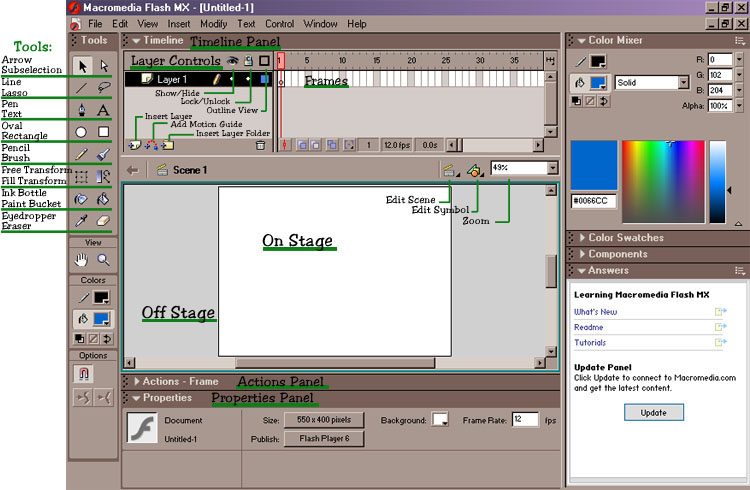This screenshot has height=490, width=750.
Task: Open the Solid fill style dropdown
Action: click(684, 83)
